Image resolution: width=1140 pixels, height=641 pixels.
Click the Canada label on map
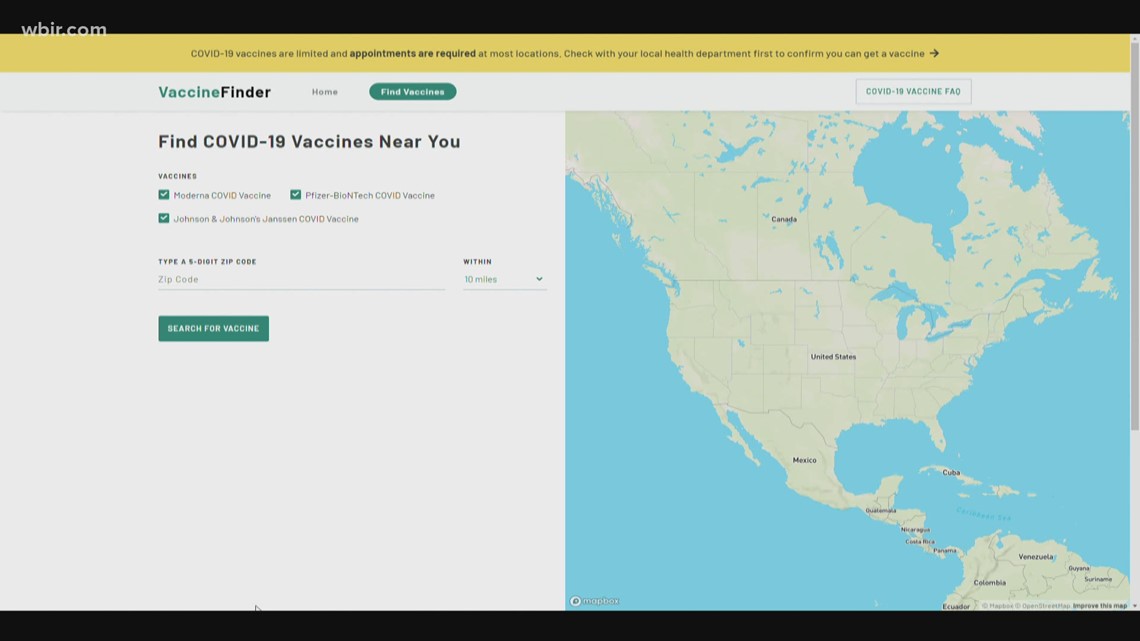(x=784, y=219)
